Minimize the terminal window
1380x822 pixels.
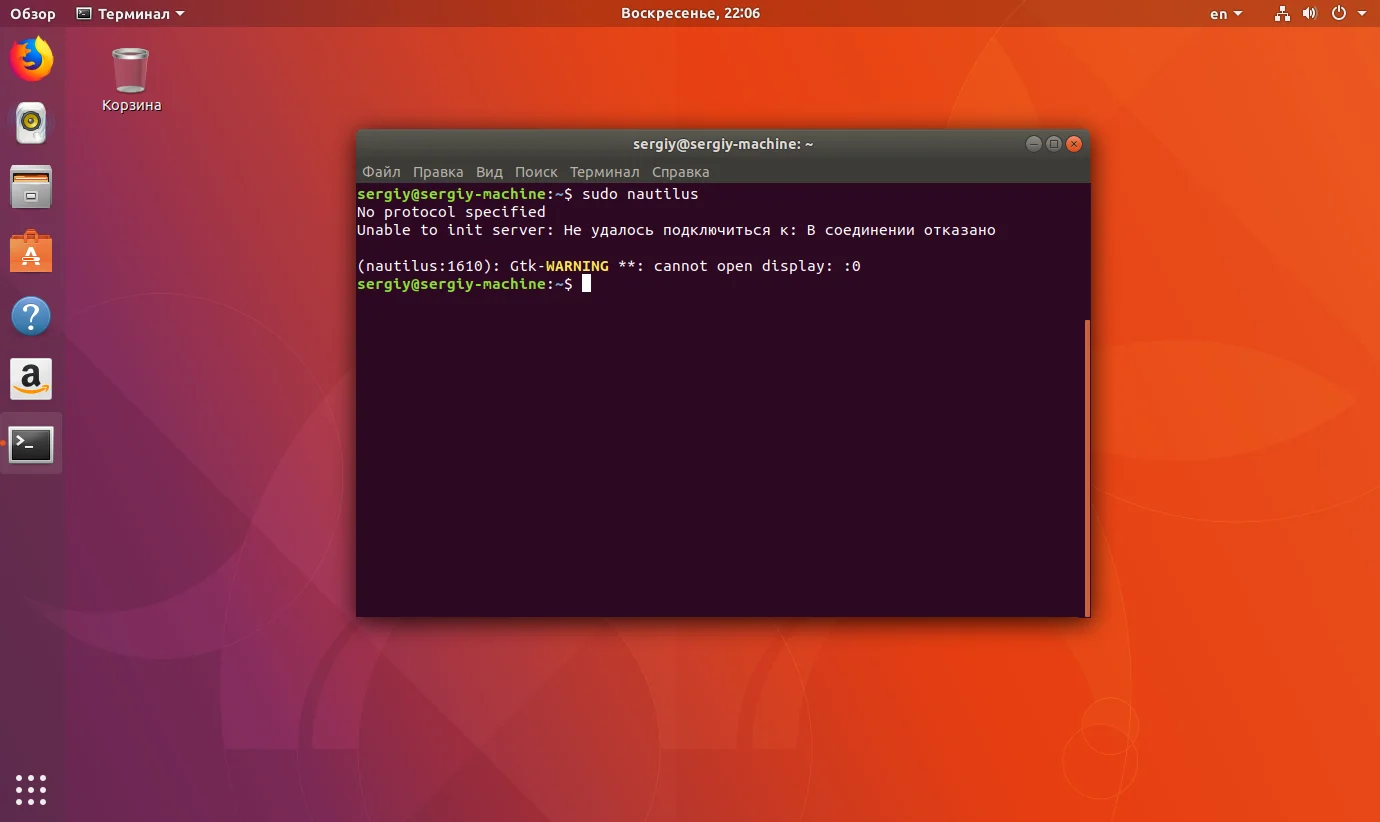[1034, 144]
